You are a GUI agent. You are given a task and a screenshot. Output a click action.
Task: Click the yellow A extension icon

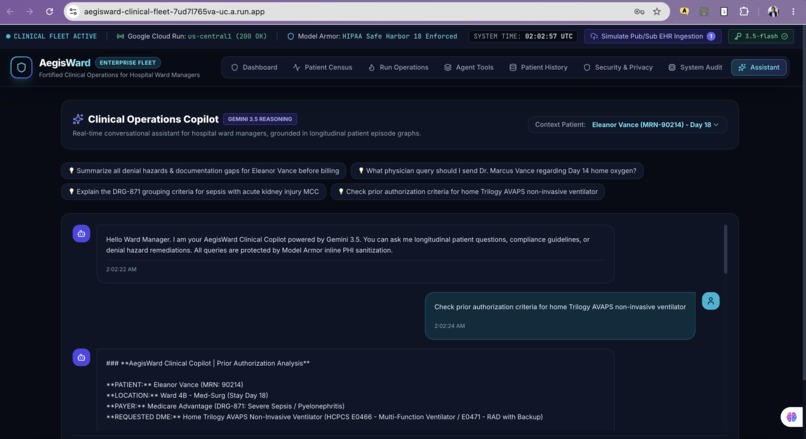point(684,11)
